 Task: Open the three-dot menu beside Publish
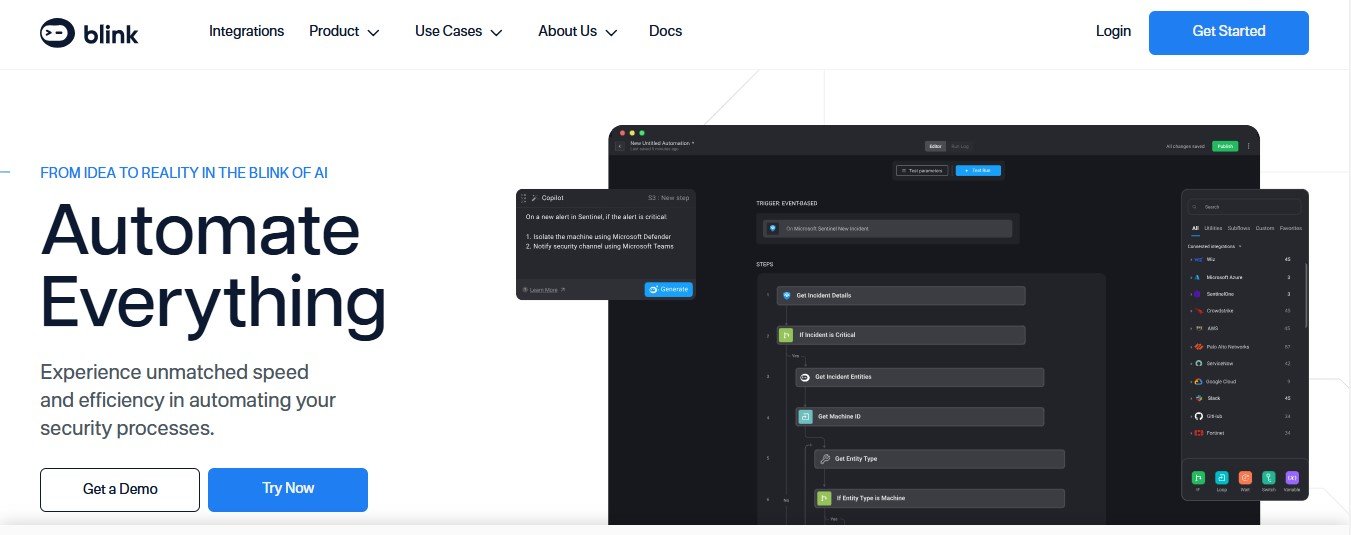click(x=1248, y=146)
